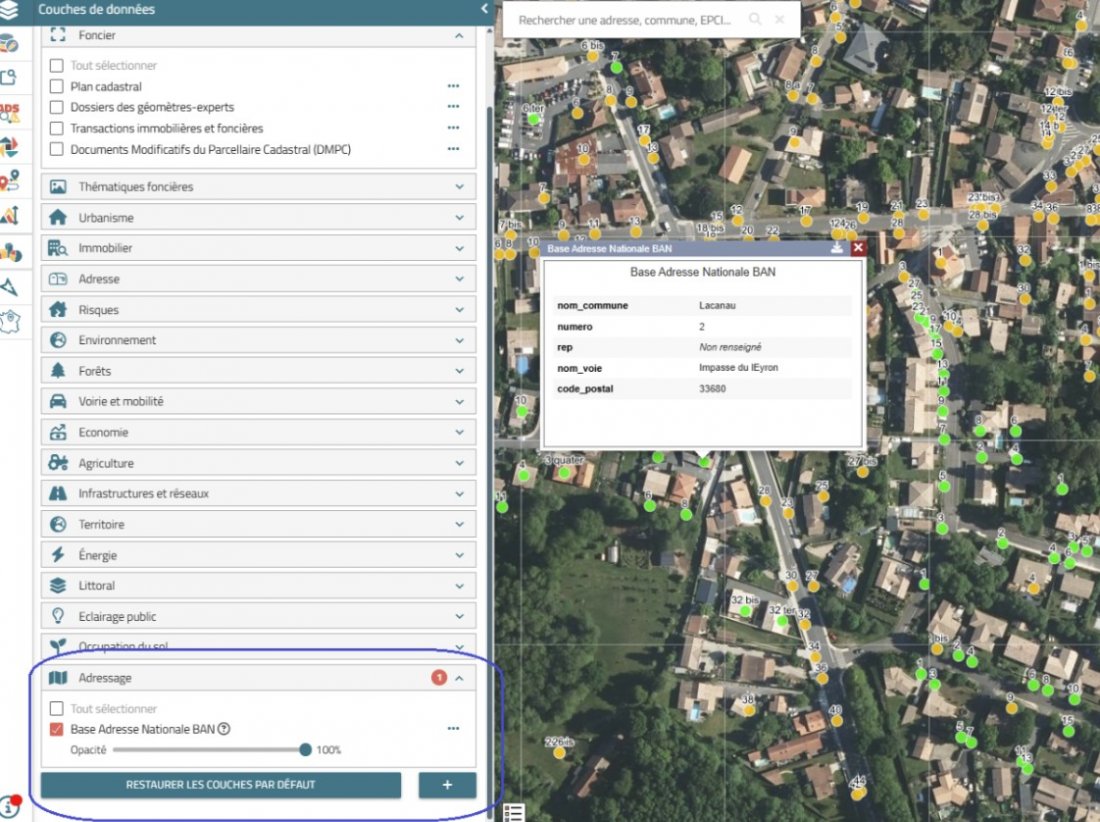Screen dimensions: 1100x822
Task: Enable the Plan cadastral checkbox
Action: pos(57,87)
